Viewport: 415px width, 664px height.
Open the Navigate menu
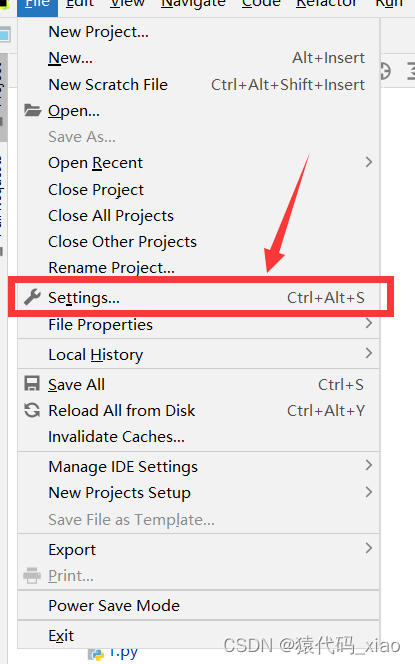click(193, 4)
